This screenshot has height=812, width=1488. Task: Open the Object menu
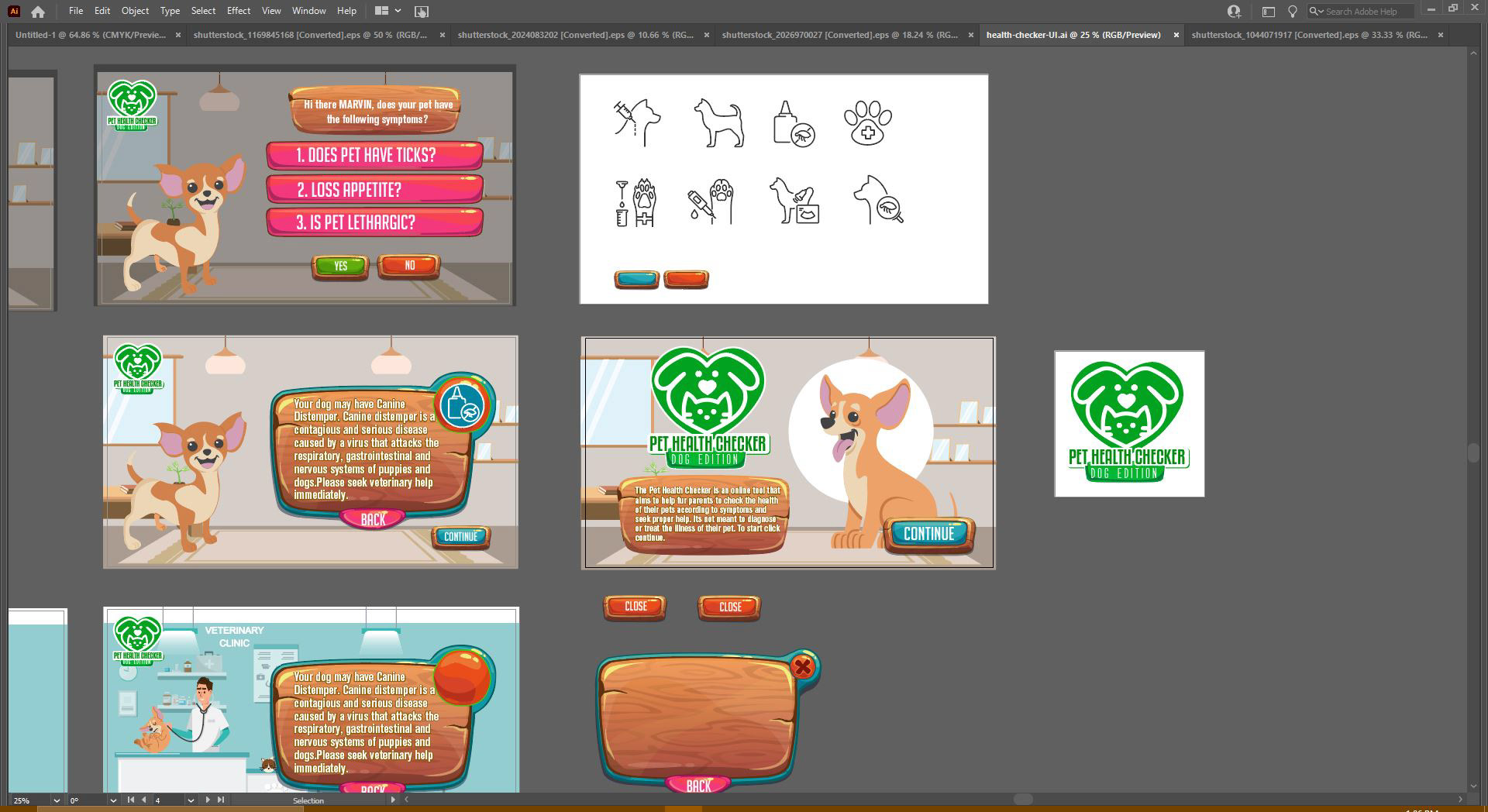[x=135, y=11]
